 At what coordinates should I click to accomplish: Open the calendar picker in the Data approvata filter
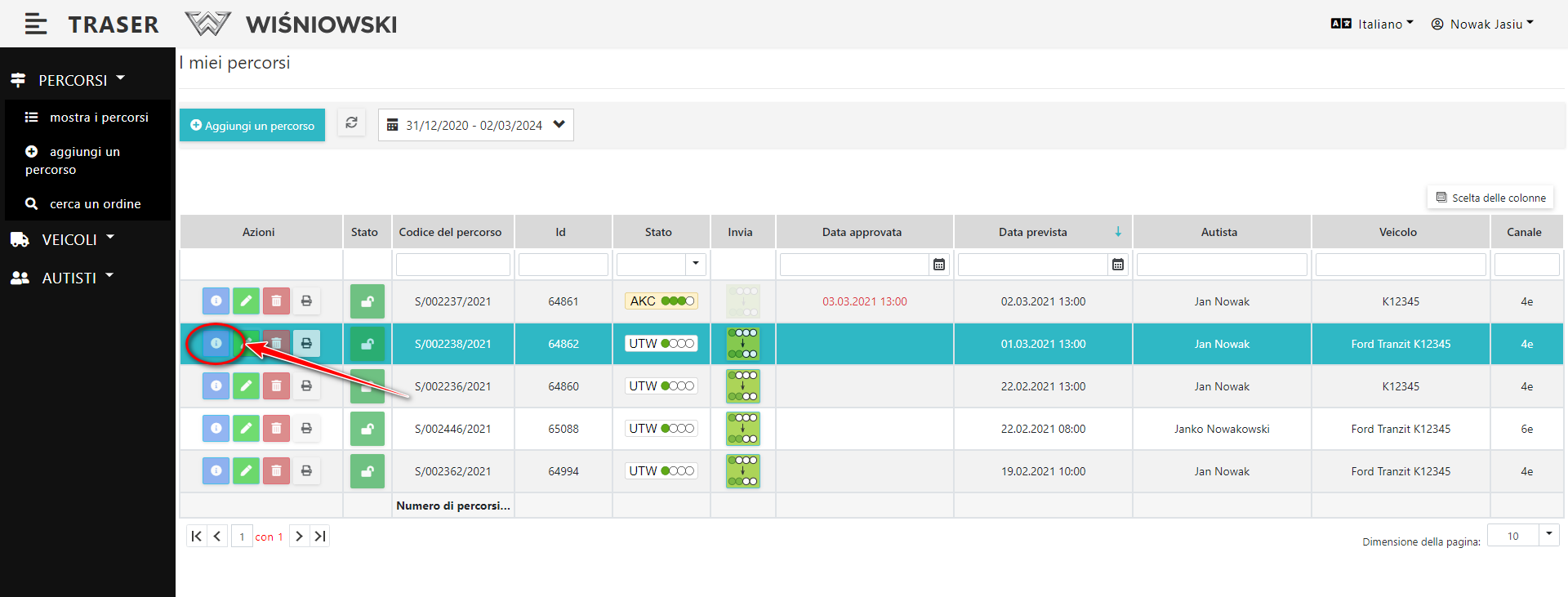939,265
